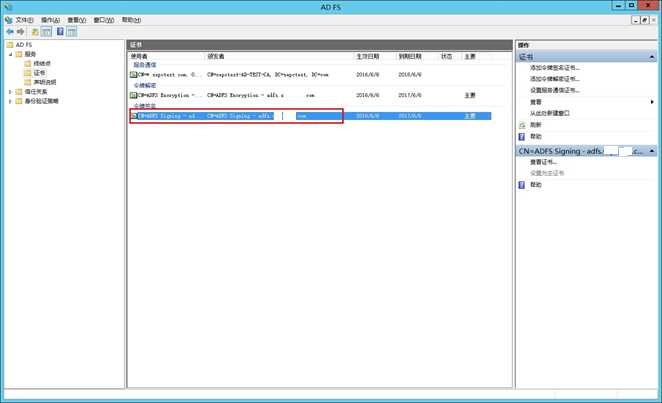
Task: Select 声明说明 node in tree
Action: (45, 82)
